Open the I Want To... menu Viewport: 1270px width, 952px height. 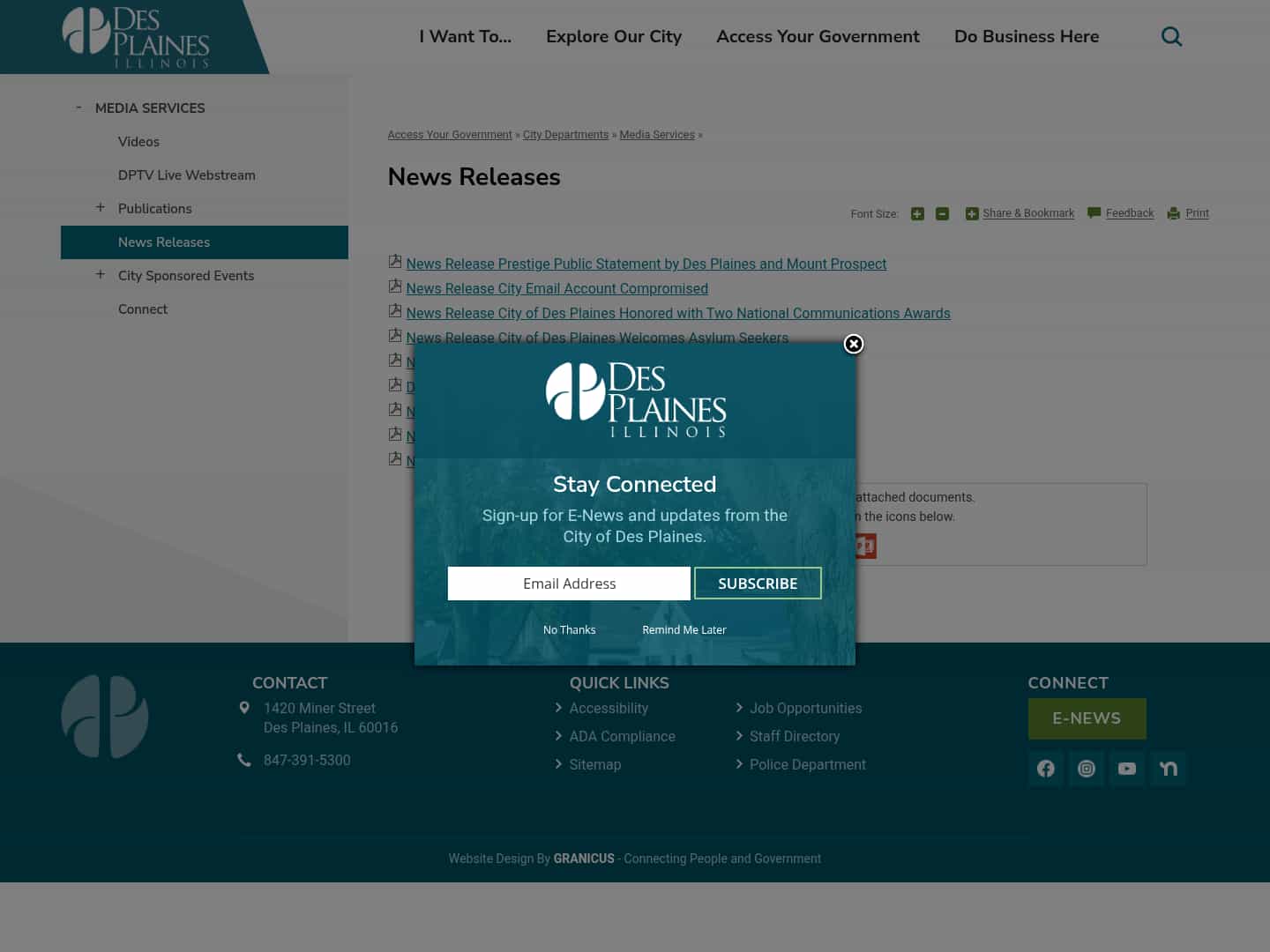click(465, 36)
